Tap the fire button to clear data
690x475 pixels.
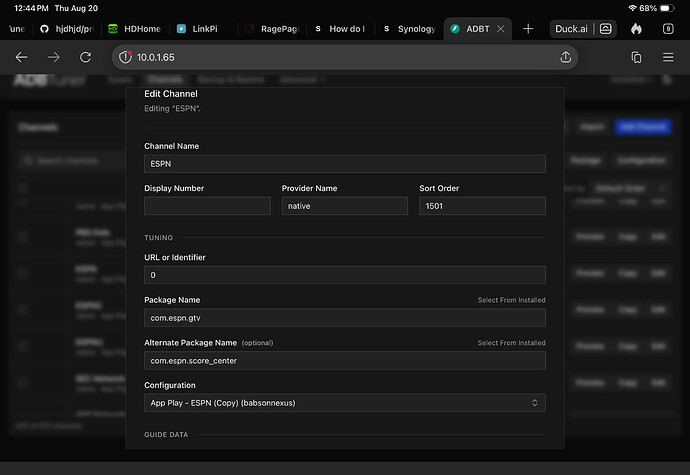[636, 29]
